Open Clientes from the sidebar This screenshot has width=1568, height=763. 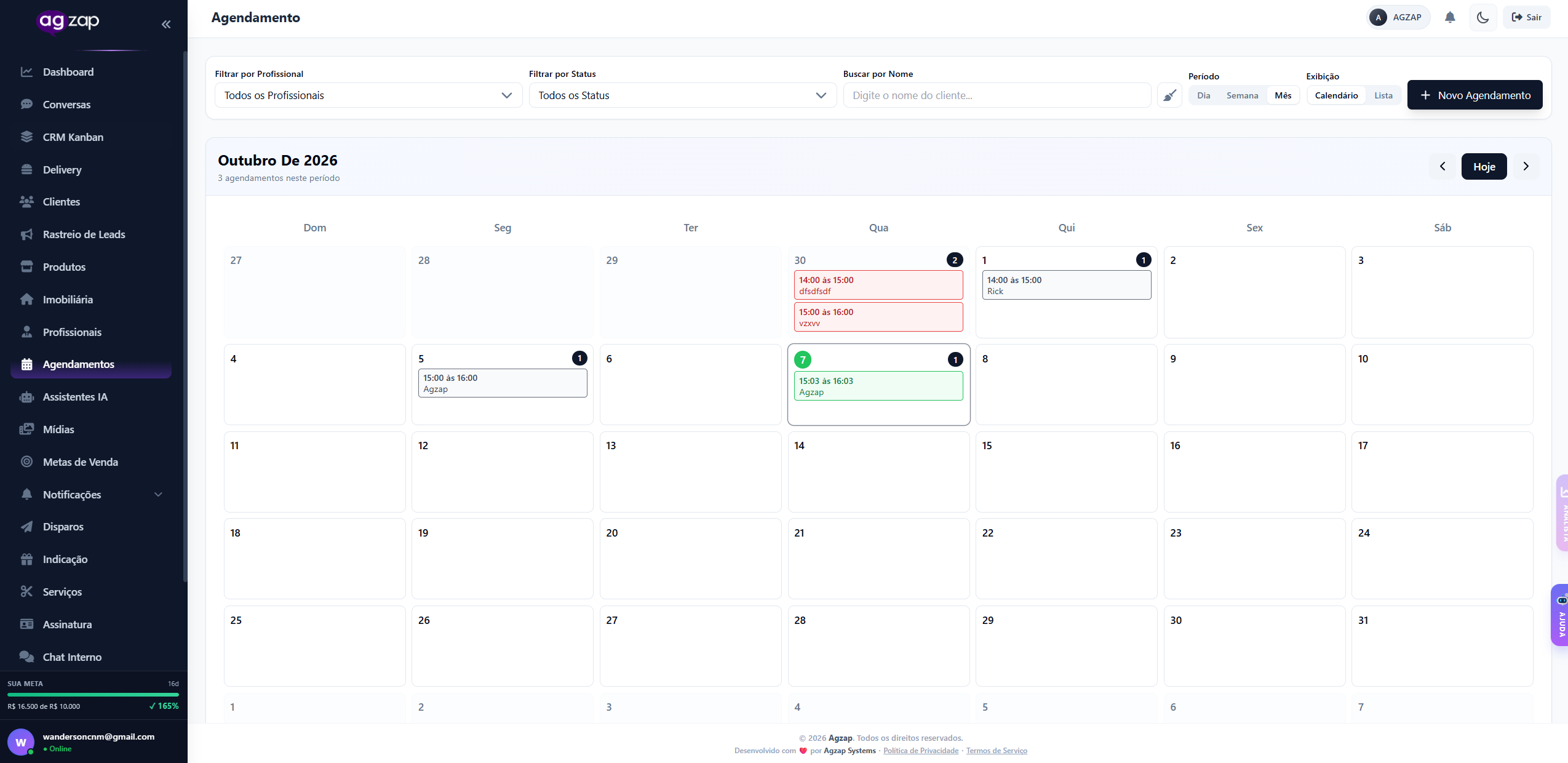click(92, 202)
